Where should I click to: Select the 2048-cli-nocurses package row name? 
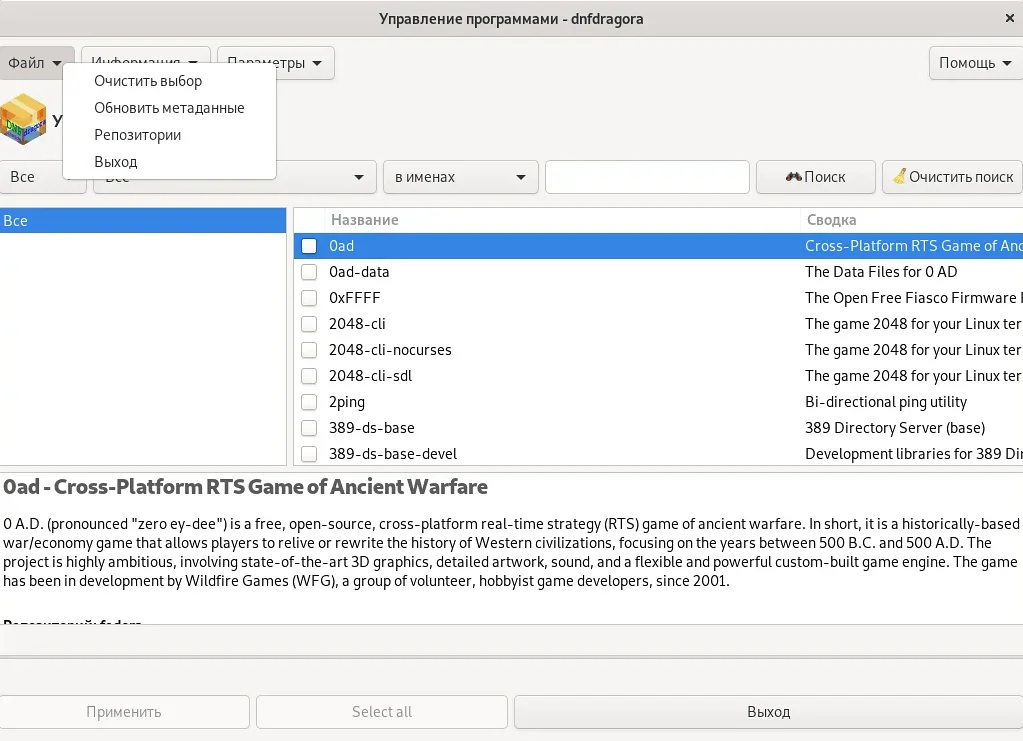(390, 350)
